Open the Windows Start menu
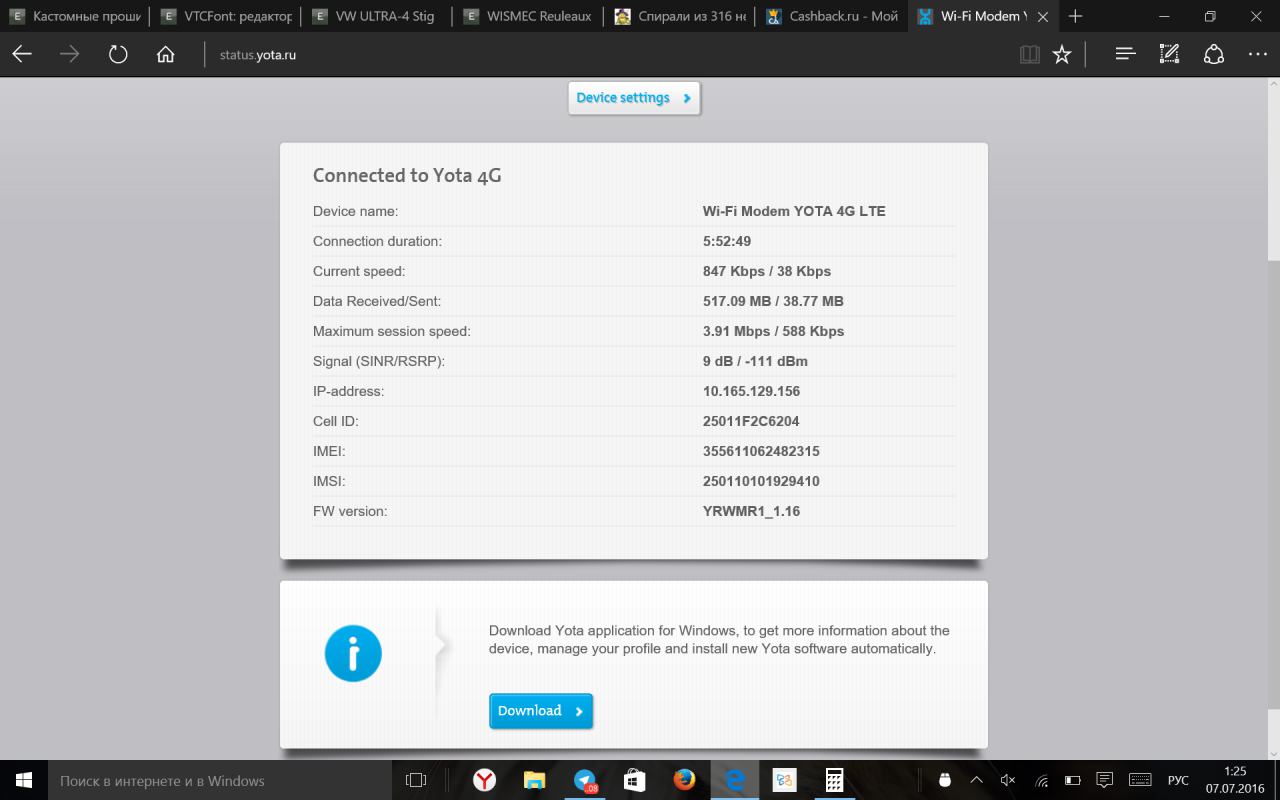The width and height of the screenshot is (1280, 800). (x=24, y=780)
